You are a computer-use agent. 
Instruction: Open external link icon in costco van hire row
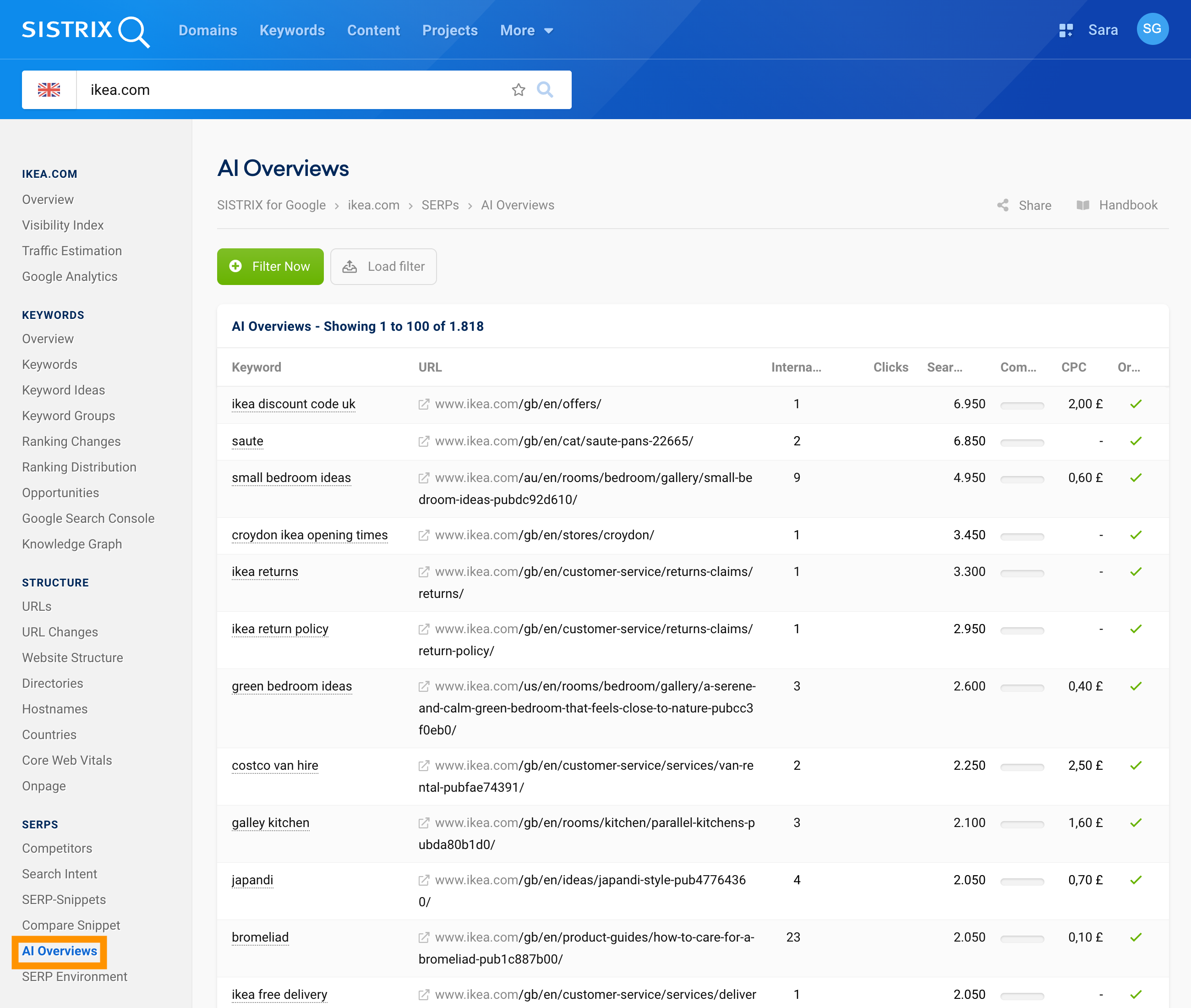pos(424,765)
